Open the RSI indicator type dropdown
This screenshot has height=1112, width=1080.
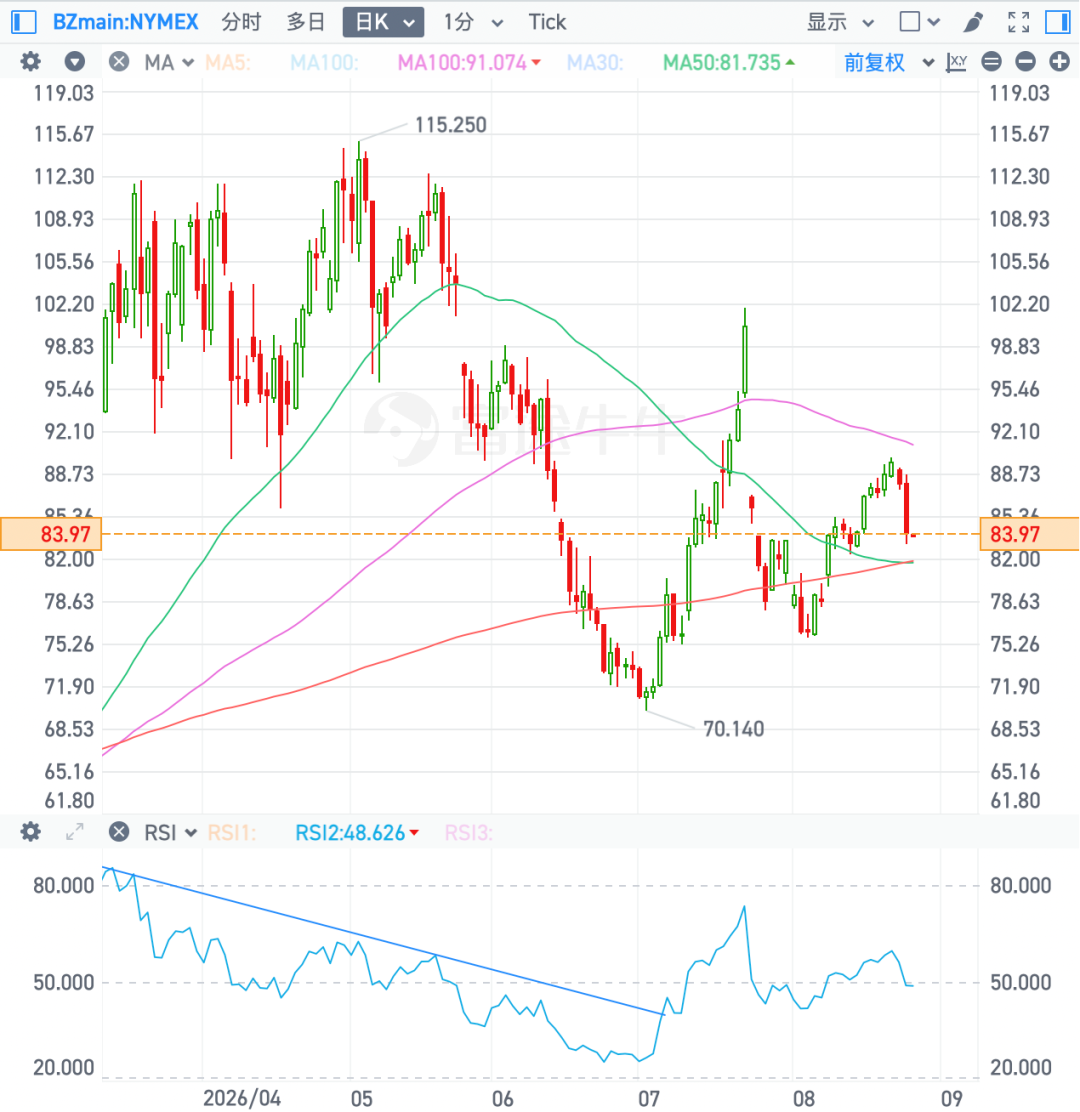170,832
